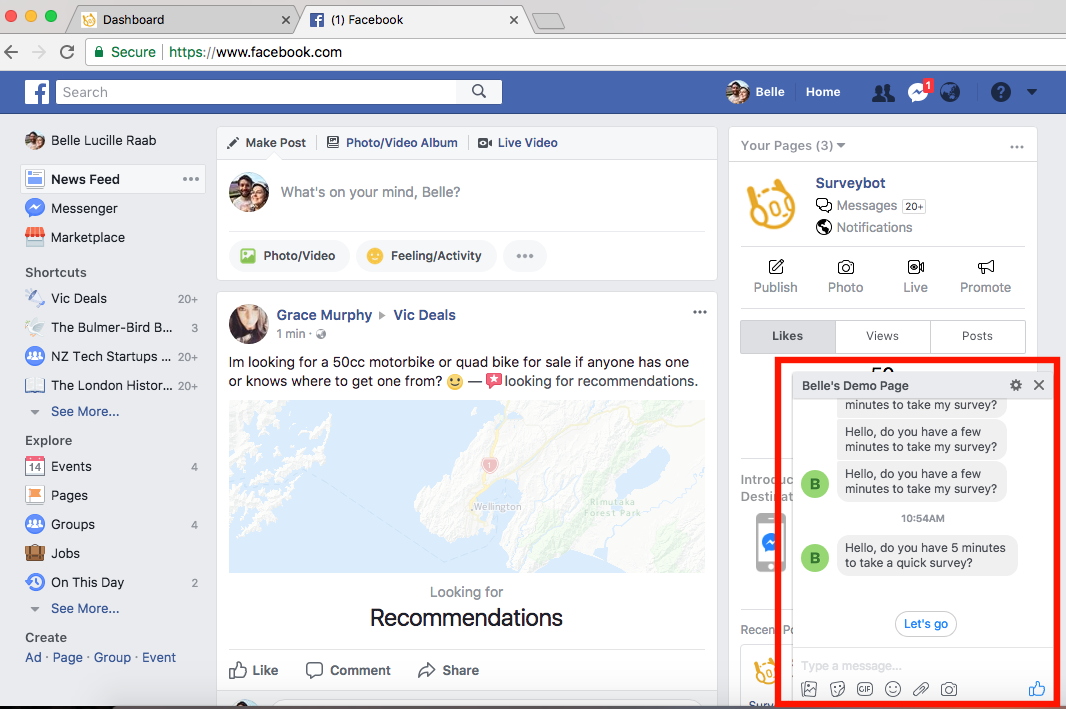
Task: Open the globe Notifications icon
Action: click(950, 92)
